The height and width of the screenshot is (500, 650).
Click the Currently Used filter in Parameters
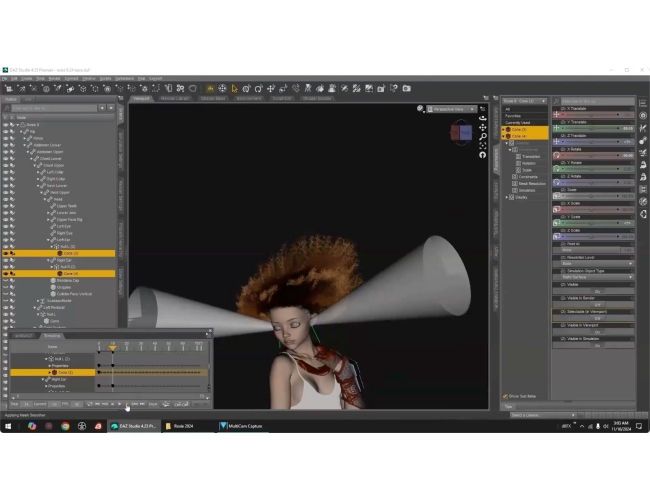tap(518, 123)
